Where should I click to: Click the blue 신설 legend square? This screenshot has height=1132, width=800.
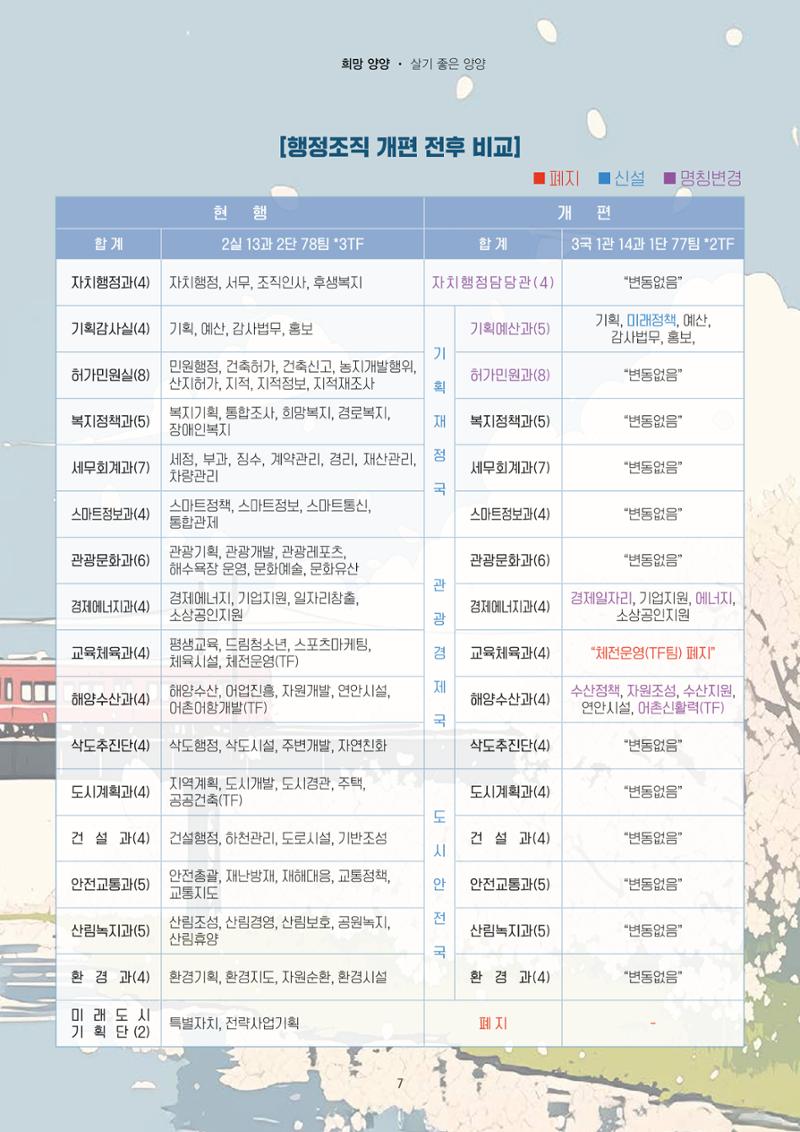pos(604,178)
